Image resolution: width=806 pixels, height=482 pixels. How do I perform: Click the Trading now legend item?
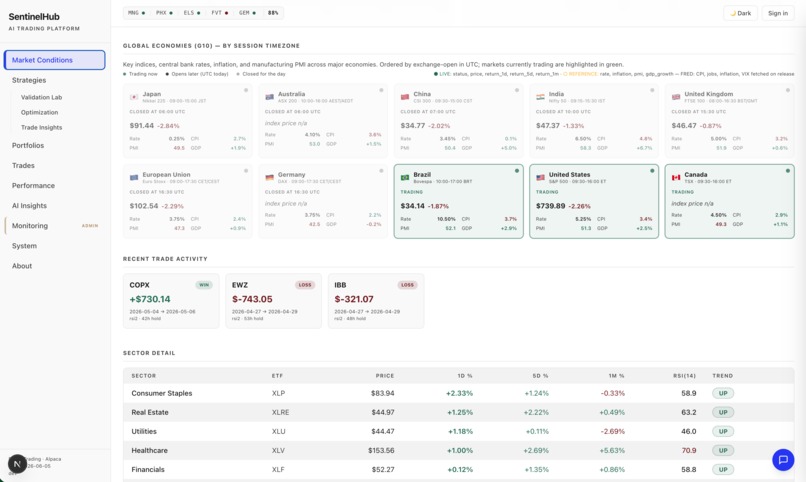(140, 74)
